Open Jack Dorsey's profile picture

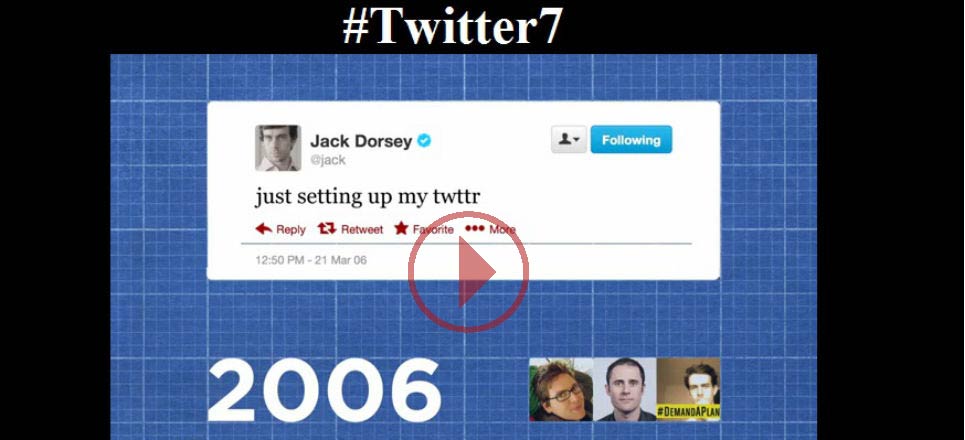[x=278, y=148]
